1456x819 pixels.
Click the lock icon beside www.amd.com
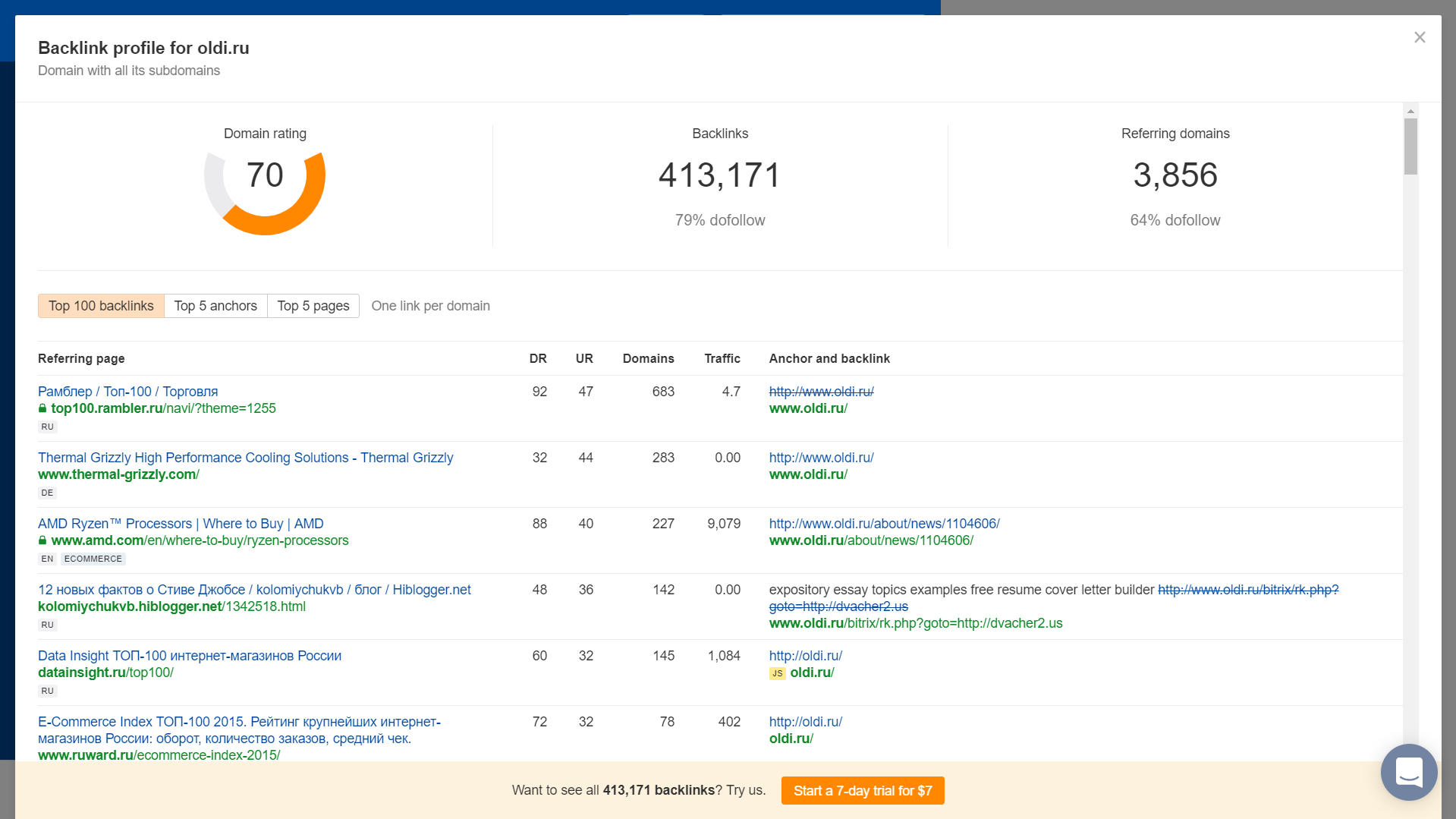pos(42,540)
